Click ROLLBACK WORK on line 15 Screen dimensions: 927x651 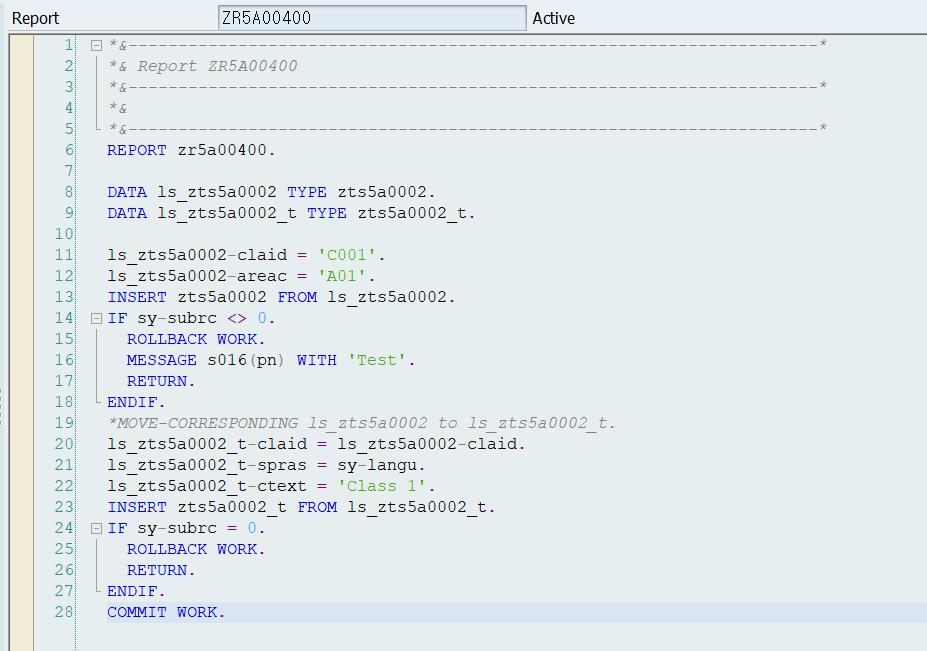[196, 339]
